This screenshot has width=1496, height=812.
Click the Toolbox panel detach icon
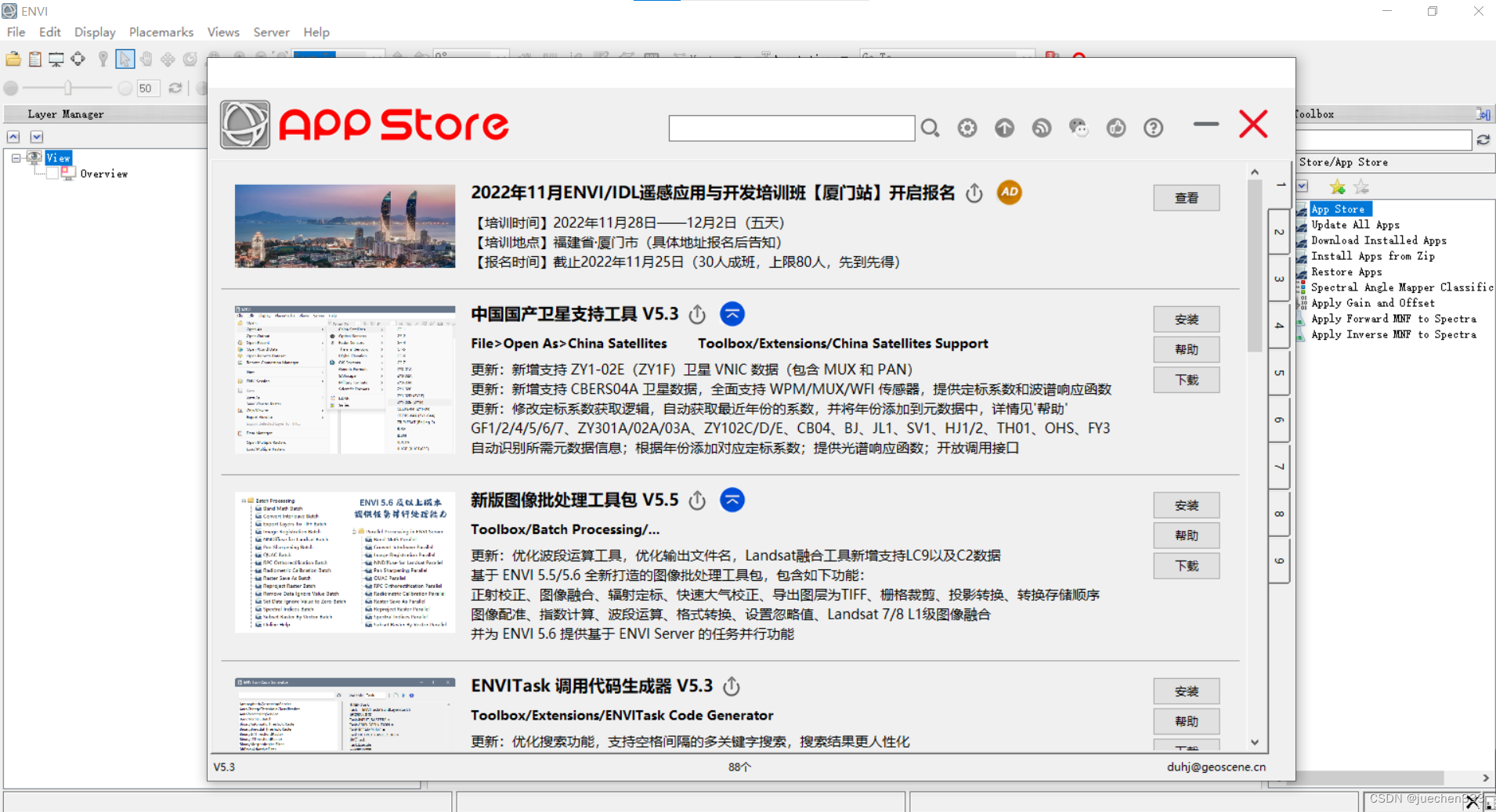[x=1483, y=114]
